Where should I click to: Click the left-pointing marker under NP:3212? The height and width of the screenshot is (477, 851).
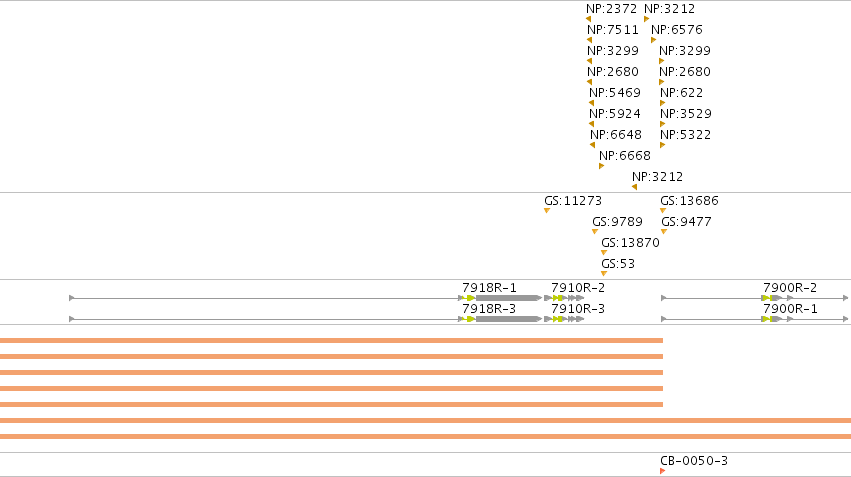[634, 187]
